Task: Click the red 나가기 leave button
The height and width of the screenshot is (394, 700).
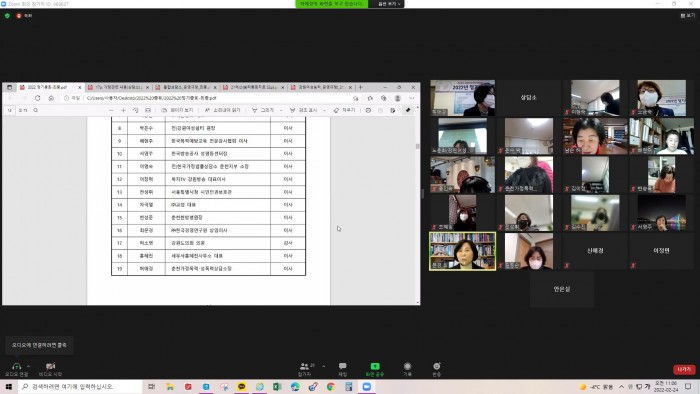Action: click(x=684, y=369)
